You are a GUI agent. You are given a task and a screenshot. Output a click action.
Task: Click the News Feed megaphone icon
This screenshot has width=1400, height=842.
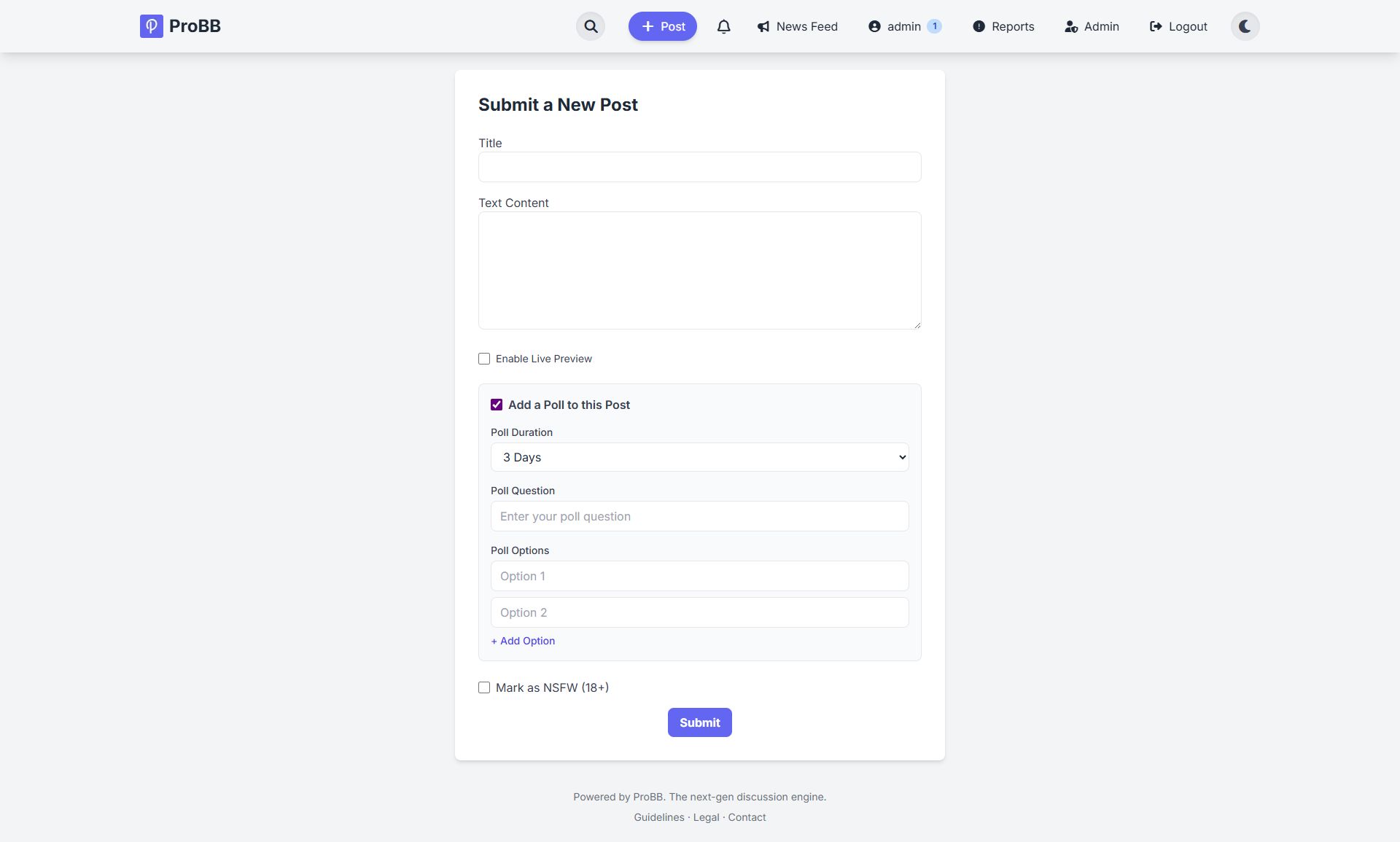point(763,26)
